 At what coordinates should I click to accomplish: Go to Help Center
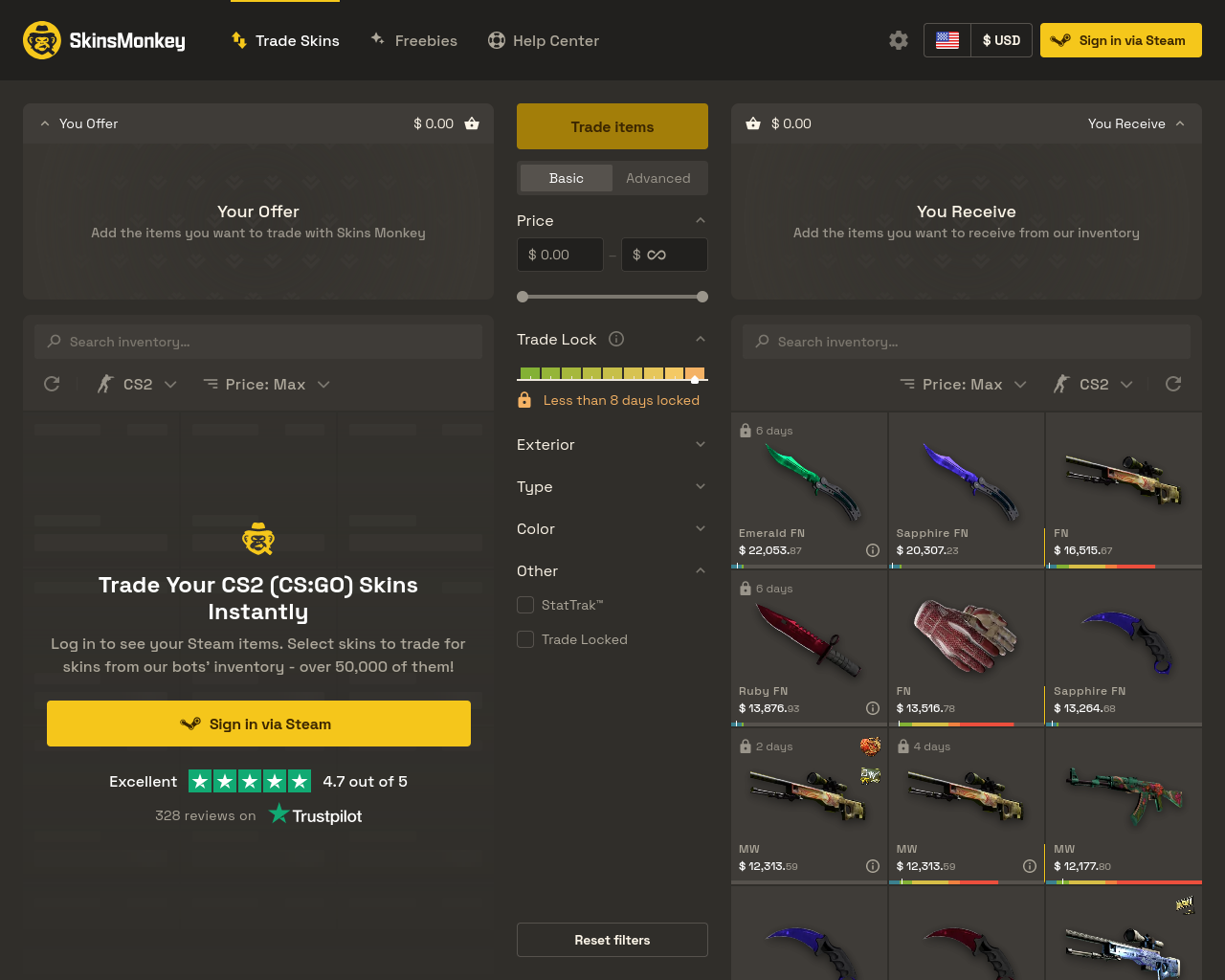pyautogui.click(x=544, y=40)
